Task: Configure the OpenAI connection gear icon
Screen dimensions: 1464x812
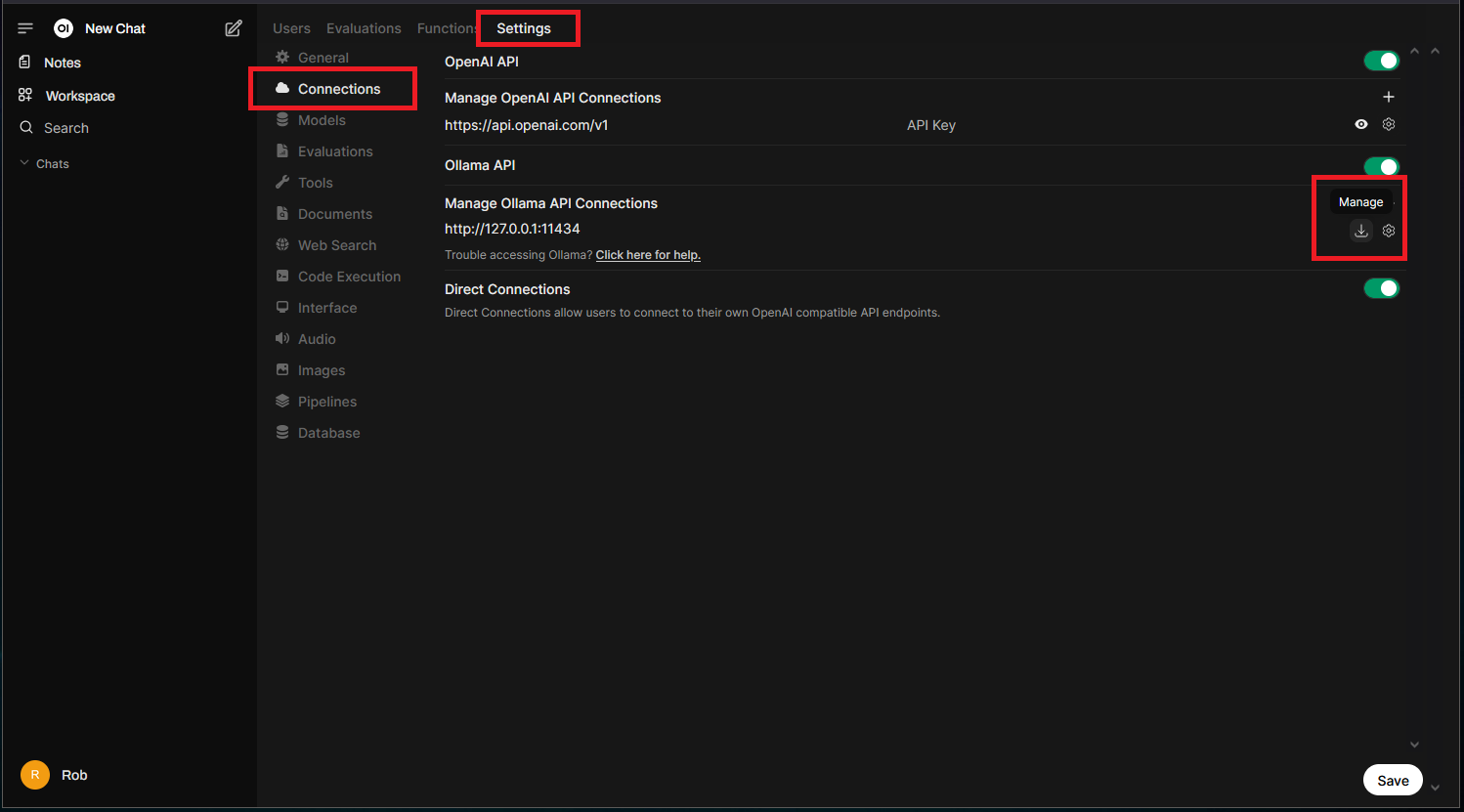Action: pos(1389,124)
